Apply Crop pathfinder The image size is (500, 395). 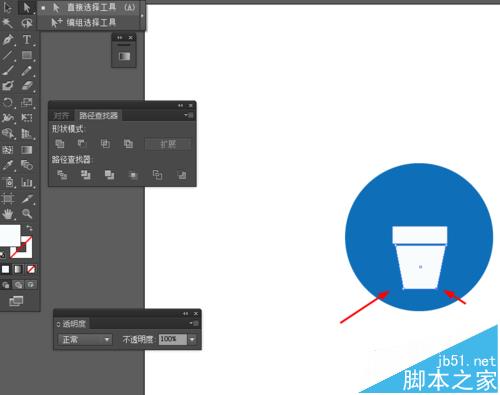pos(133,175)
